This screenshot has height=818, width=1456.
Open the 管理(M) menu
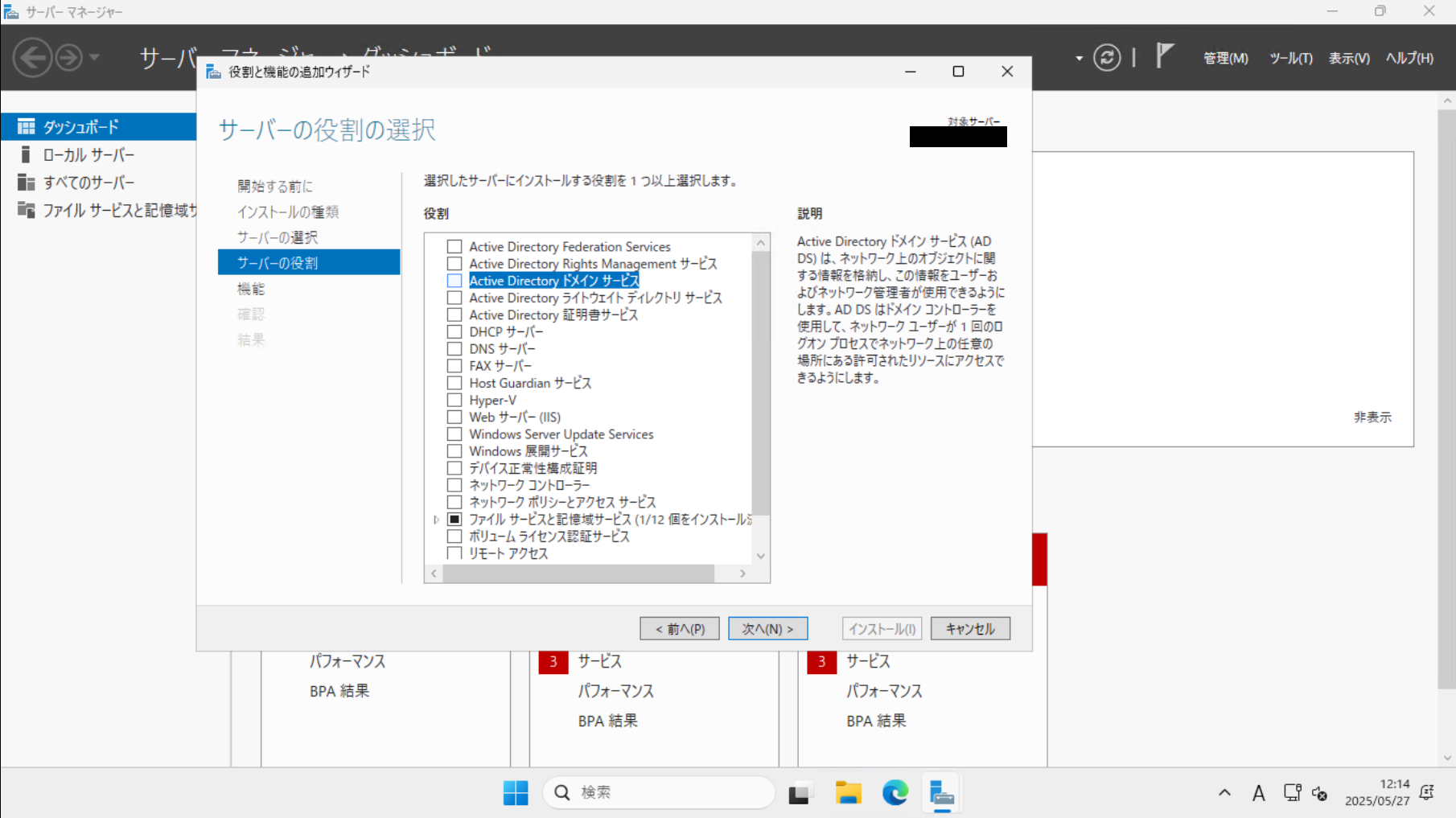pos(1225,58)
